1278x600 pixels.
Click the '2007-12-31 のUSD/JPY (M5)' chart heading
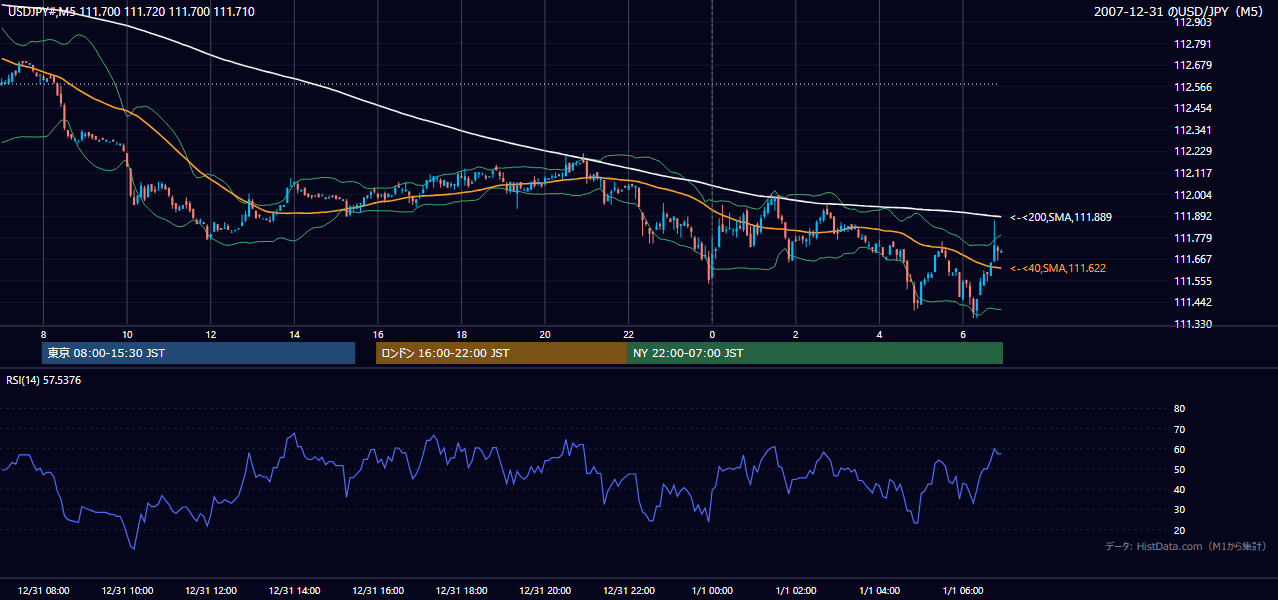click(x=1180, y=11)
